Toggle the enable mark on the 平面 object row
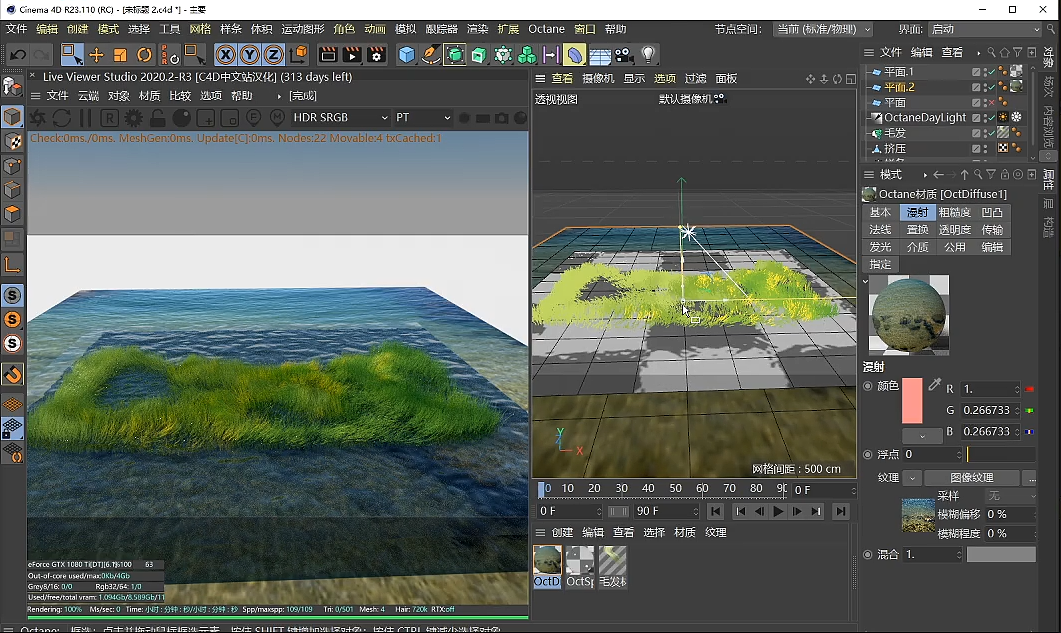 tap(991, 103)
